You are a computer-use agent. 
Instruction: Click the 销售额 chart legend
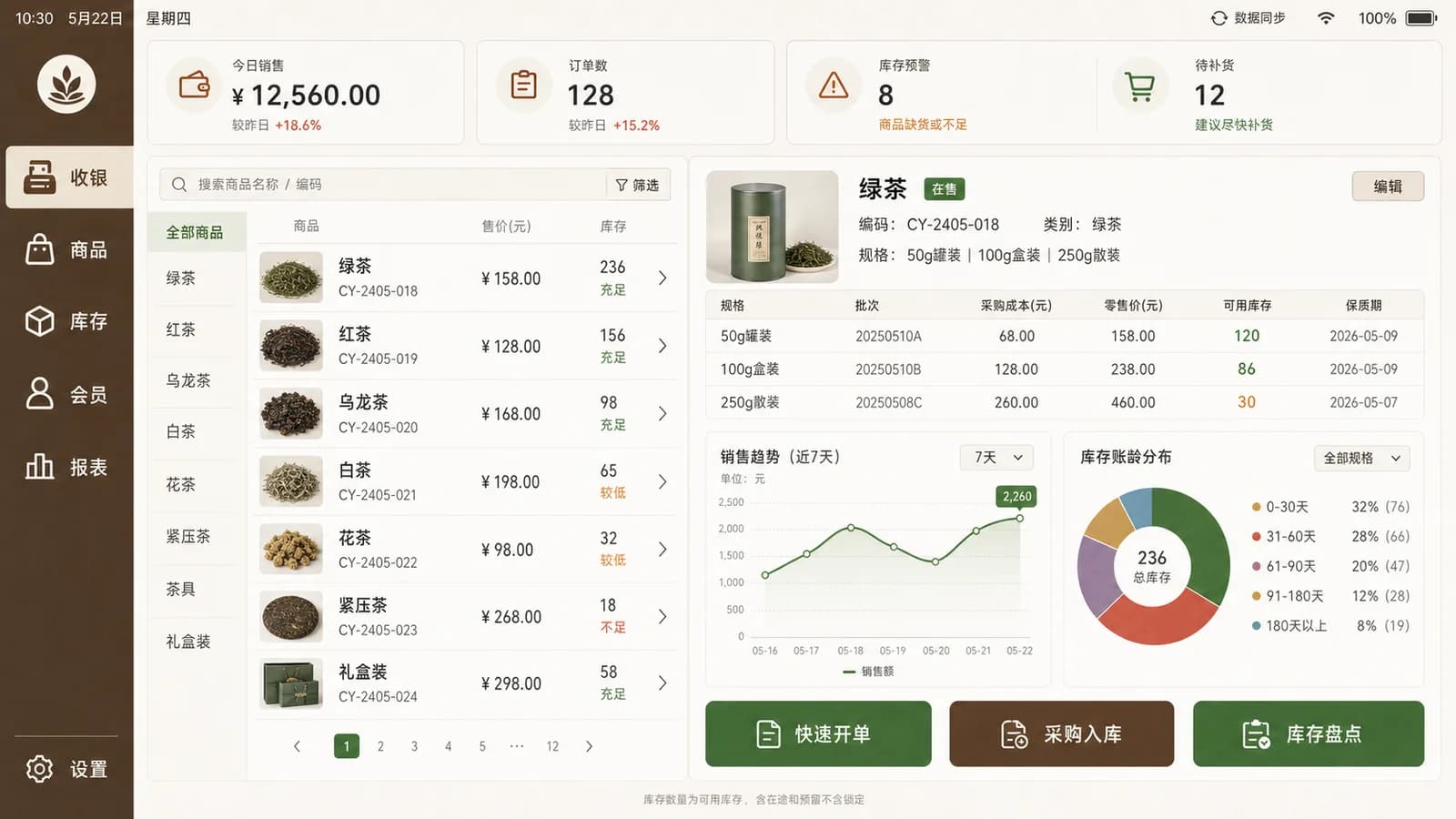point(868,672)
